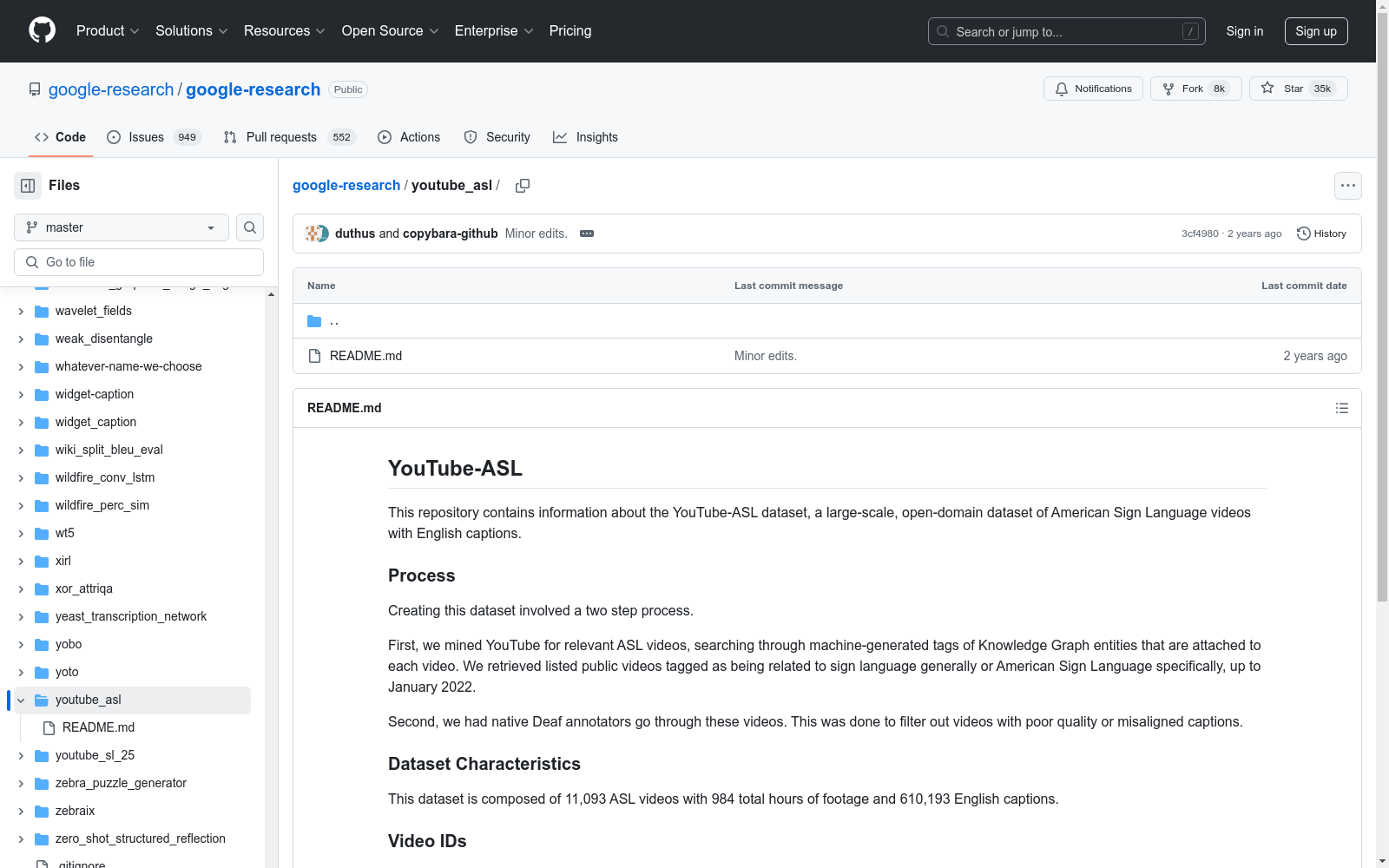Open the Product dropdown menu
Image resolution: width=1389 pixels, height=868 pixels.
coord(108,30)
